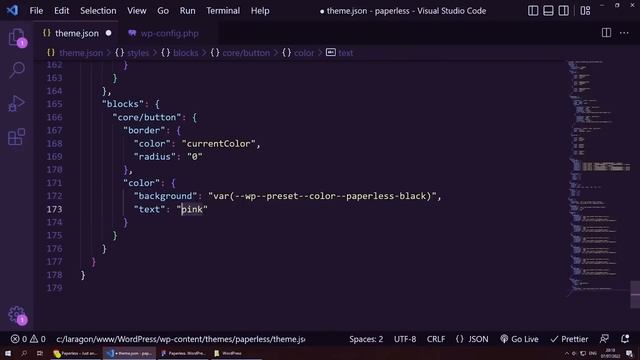The height and width of the screenshot is (360, 640).
Task: Click the "pink" value text
Action: coord(192,209)
